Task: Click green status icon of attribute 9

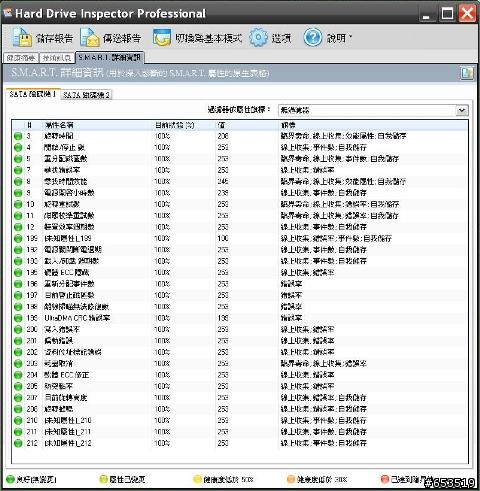Action: (x=18, y=193)
